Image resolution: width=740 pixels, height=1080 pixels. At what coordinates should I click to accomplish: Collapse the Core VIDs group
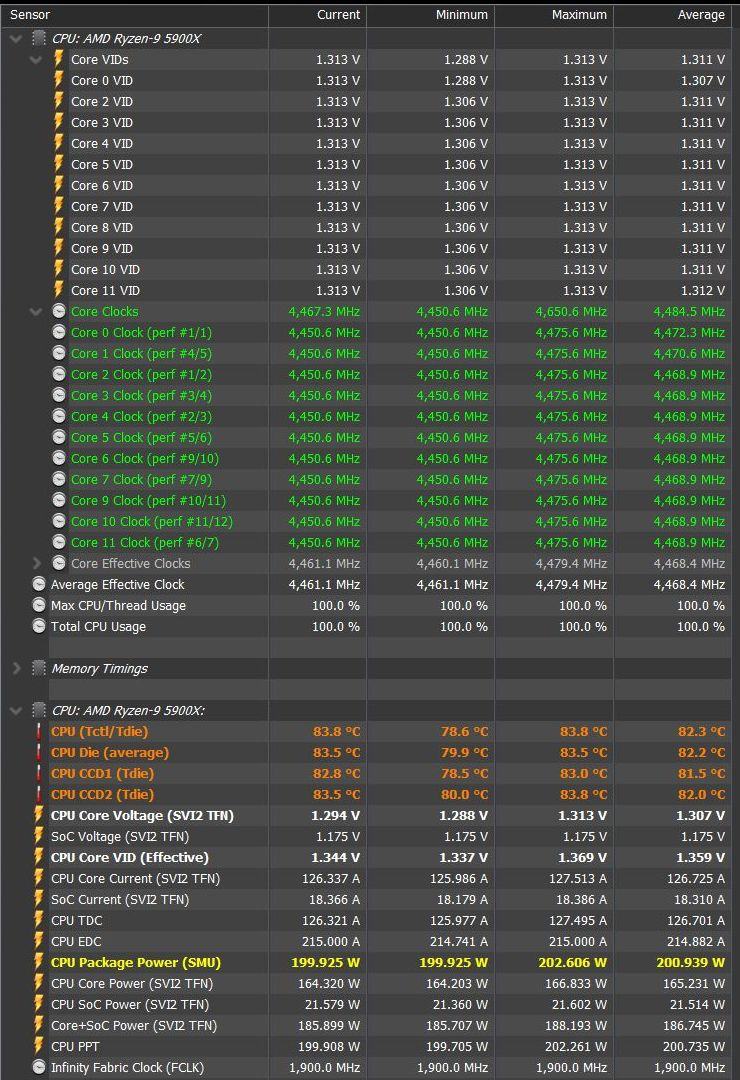pos(37,60)
